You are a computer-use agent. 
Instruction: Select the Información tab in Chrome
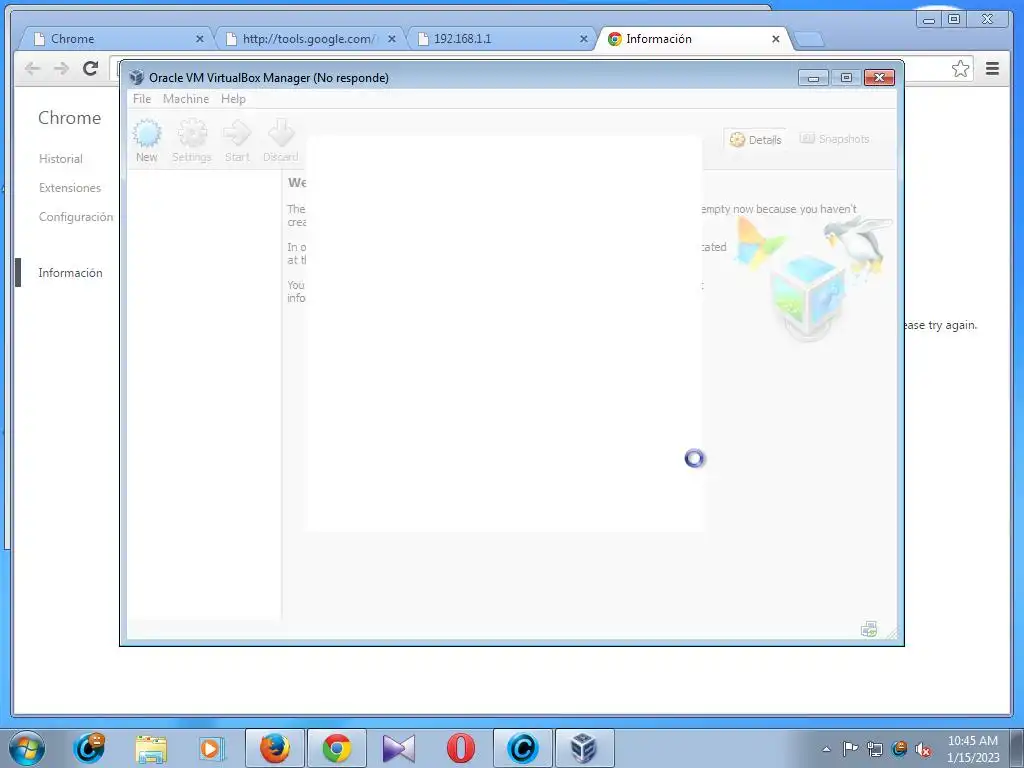(x=694, y=39)
